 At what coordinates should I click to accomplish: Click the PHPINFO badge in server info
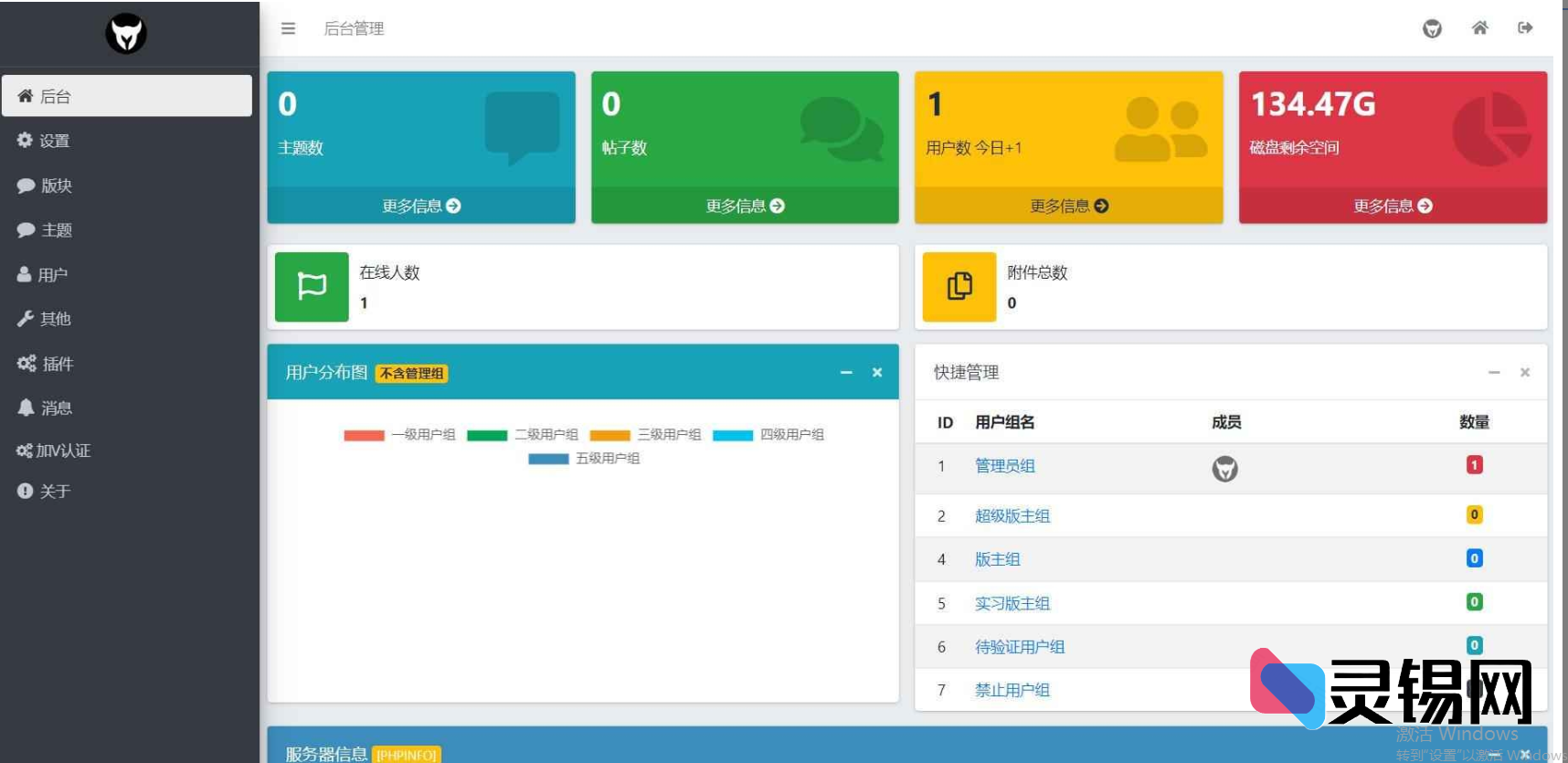tap(407, 755)
